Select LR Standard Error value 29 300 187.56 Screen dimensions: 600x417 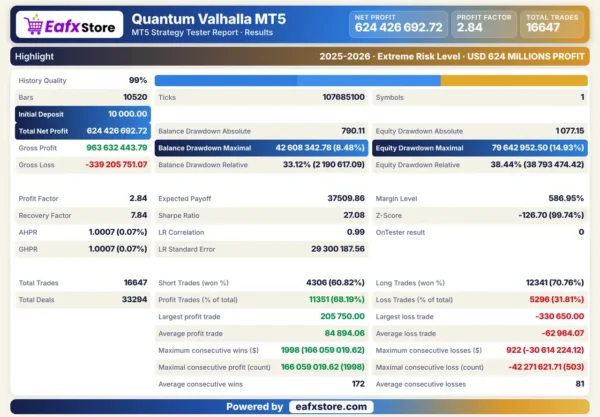click(x=338, y=249)
